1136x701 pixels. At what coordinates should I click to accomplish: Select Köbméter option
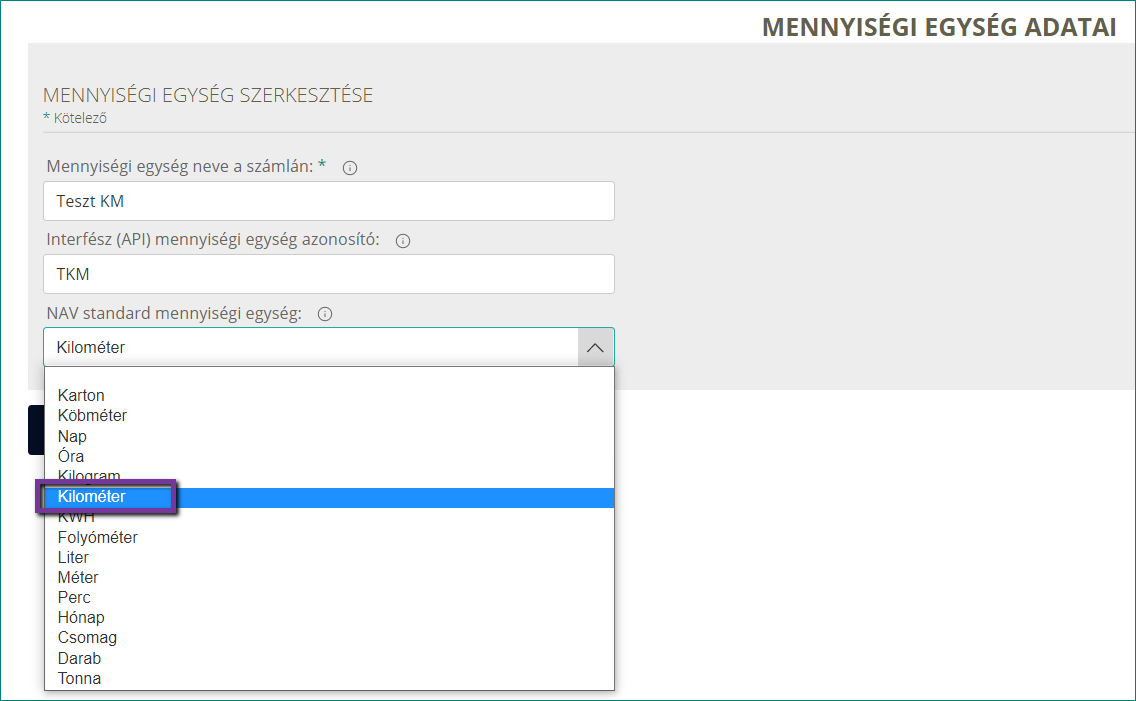click(329, 416)
